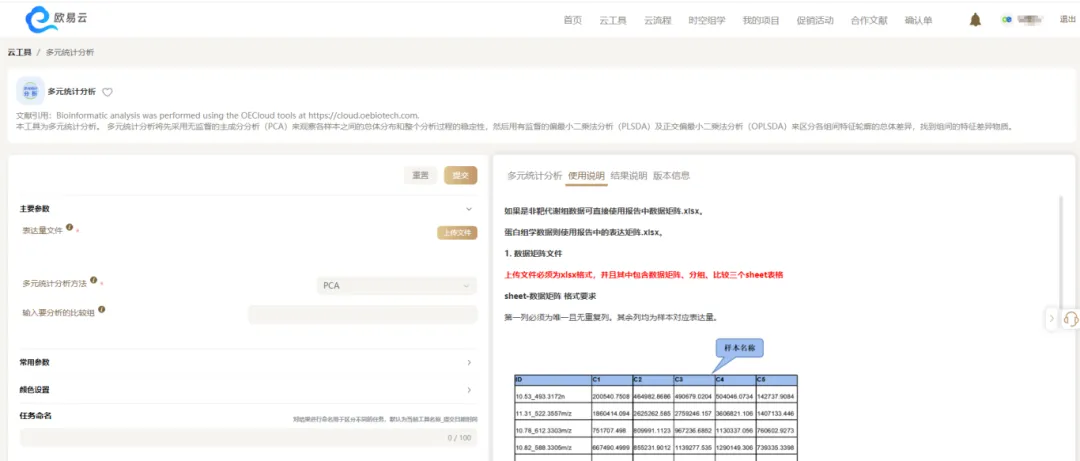This screenshot has height=461, width=1080.
Task: Open 云工具 in top navigation
Action: (612, 21)
